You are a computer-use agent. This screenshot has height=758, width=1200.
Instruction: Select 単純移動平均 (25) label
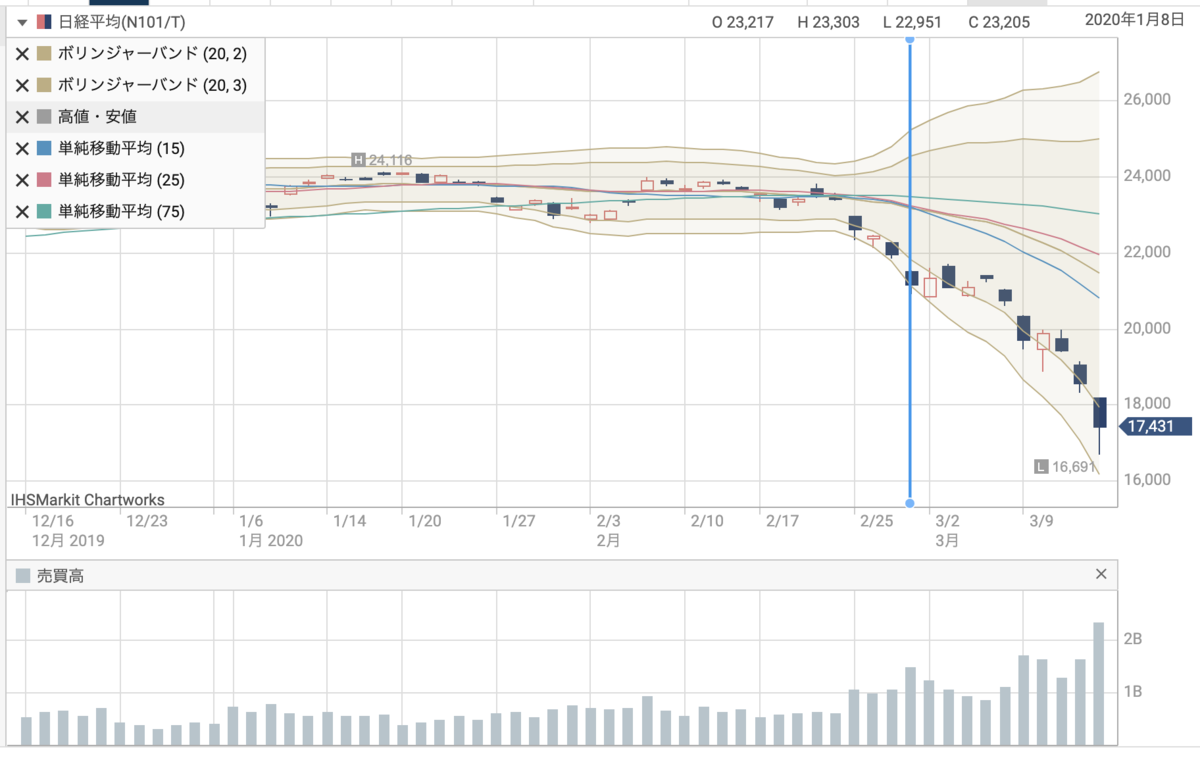[x=121, y=180]
